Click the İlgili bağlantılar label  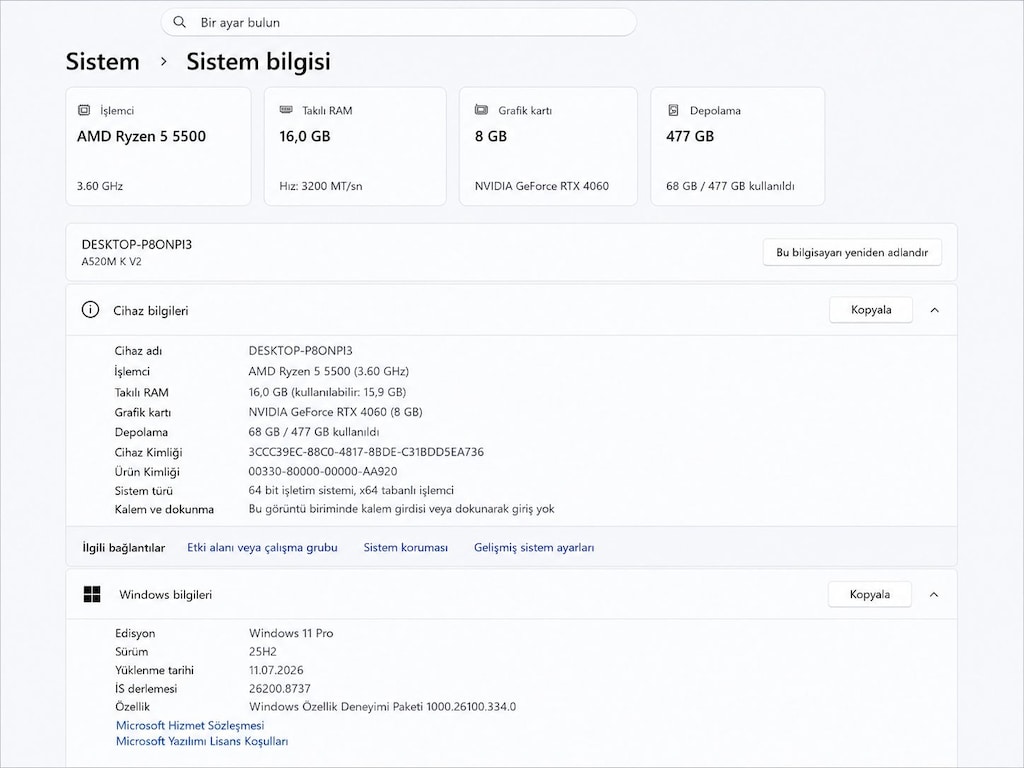point(123,548)
